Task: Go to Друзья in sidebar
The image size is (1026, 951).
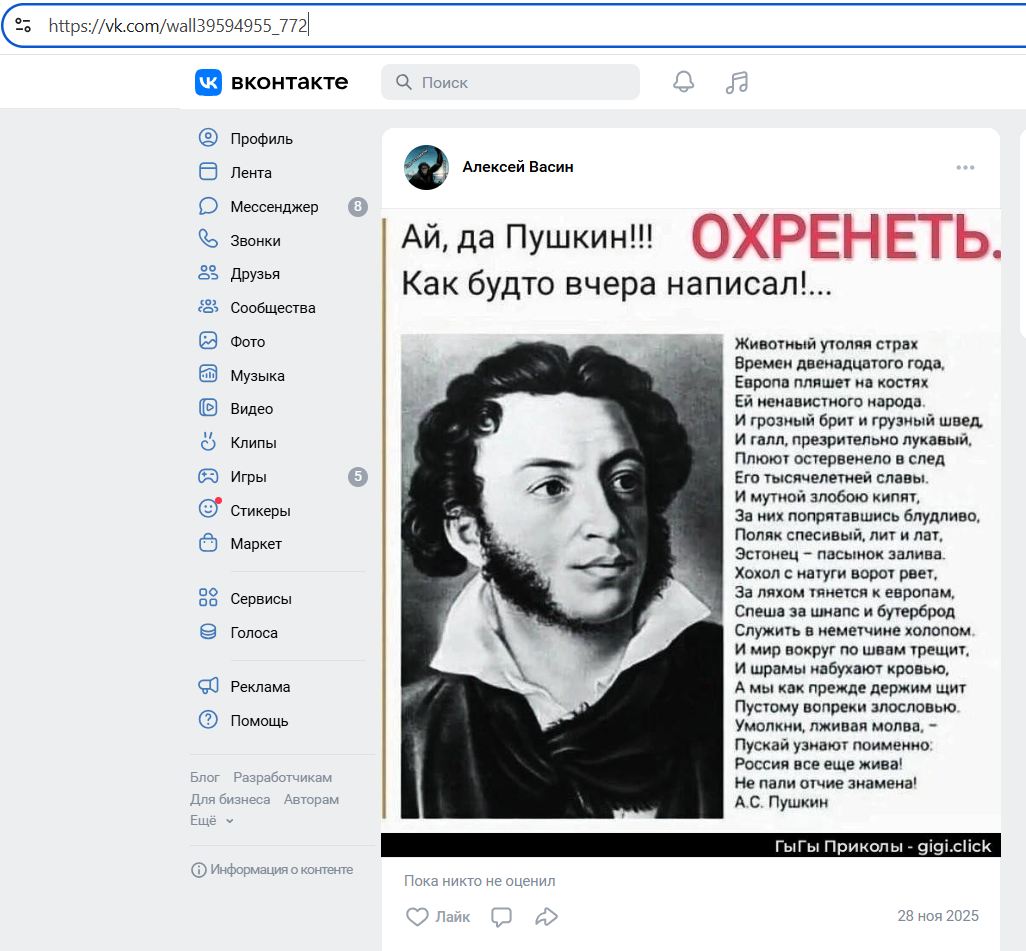Action: 255,274
